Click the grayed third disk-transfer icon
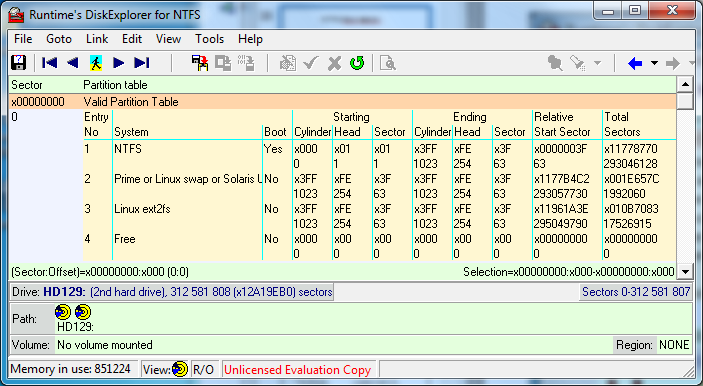Viewport: 703px width, 386px height. (246, 63)
